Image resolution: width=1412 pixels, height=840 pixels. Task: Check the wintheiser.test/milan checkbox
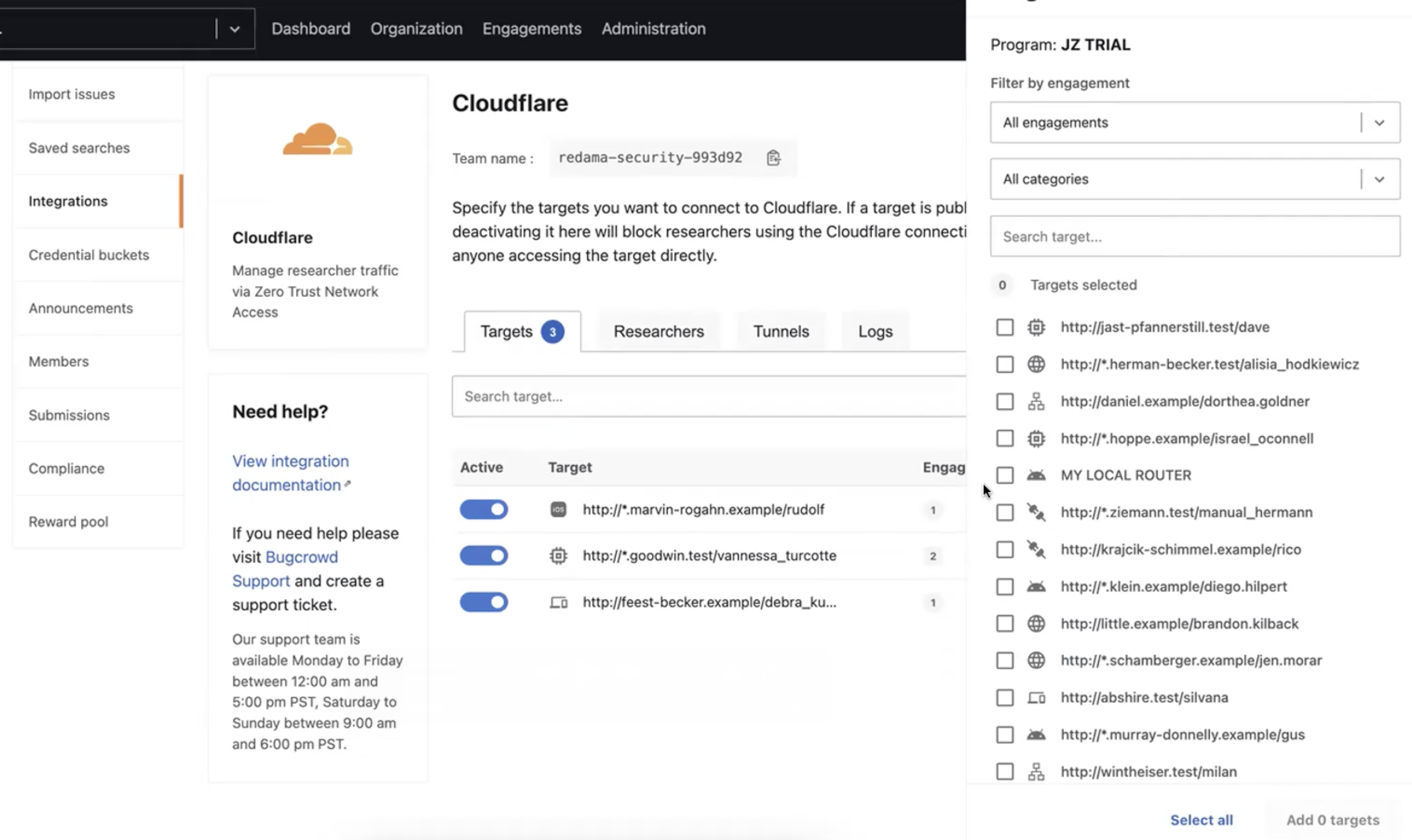pyautogui.click(x=1004, y=771)
